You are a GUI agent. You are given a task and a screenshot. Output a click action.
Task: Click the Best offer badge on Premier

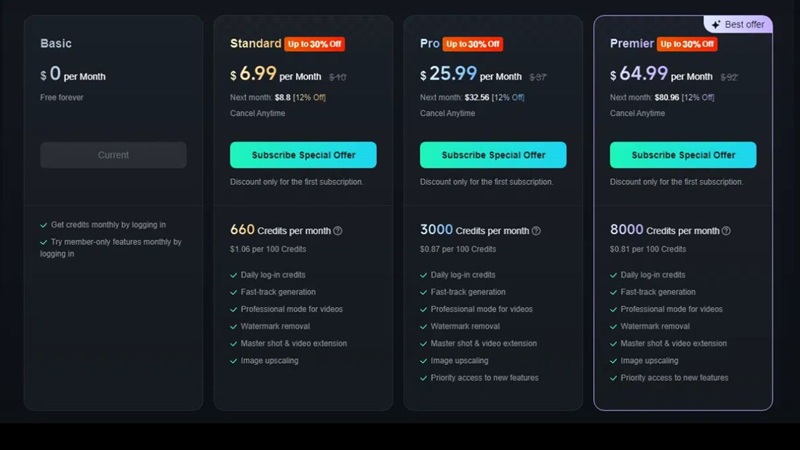(738, 24)
